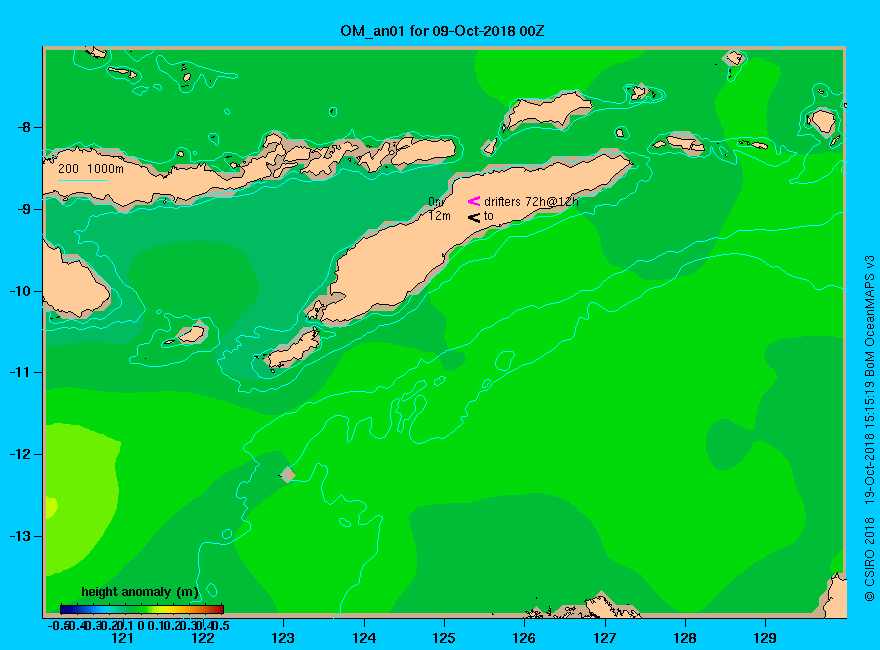Screen dimensions: 880x650
Task: Select the "drifters 72h@12h" legend text
Action: point(531,202)
